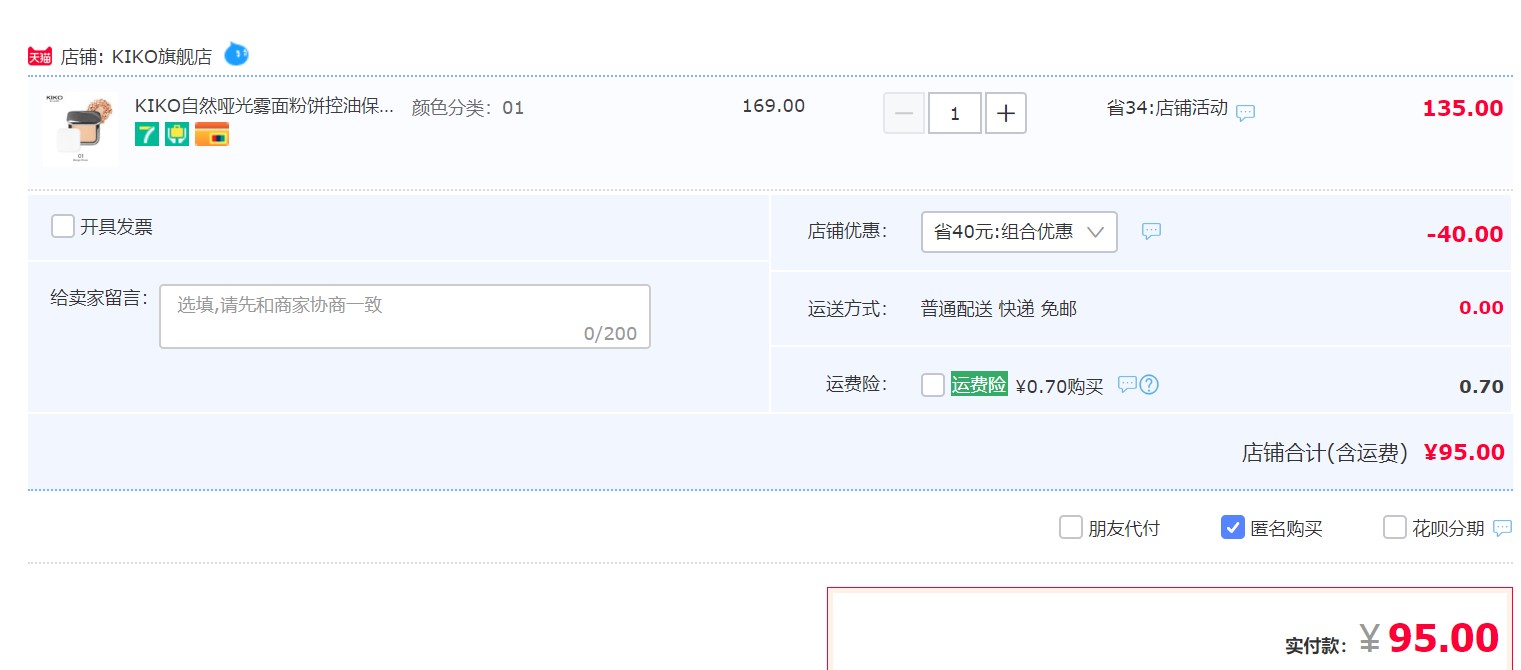This screenshot has width=1521, height=670.
Task: Click the comment icon beside ¥0.70购买
Action: [1127, 384]
